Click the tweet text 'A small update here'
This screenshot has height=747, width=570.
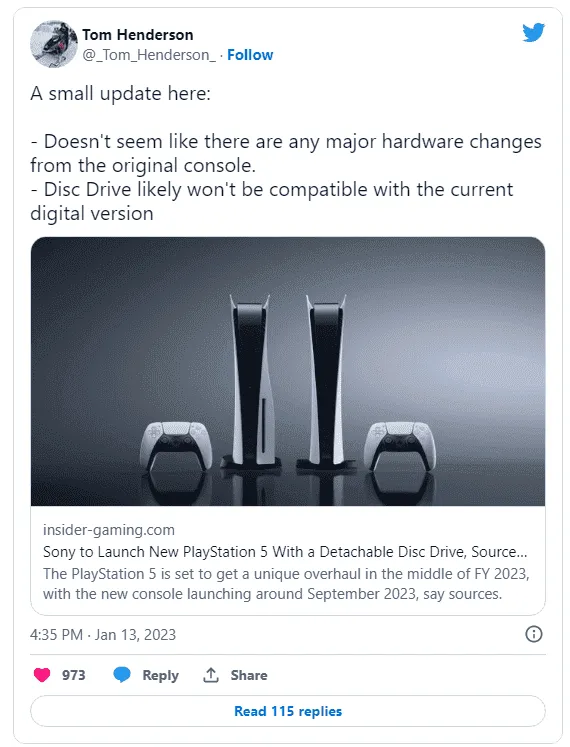click(121, 93)
